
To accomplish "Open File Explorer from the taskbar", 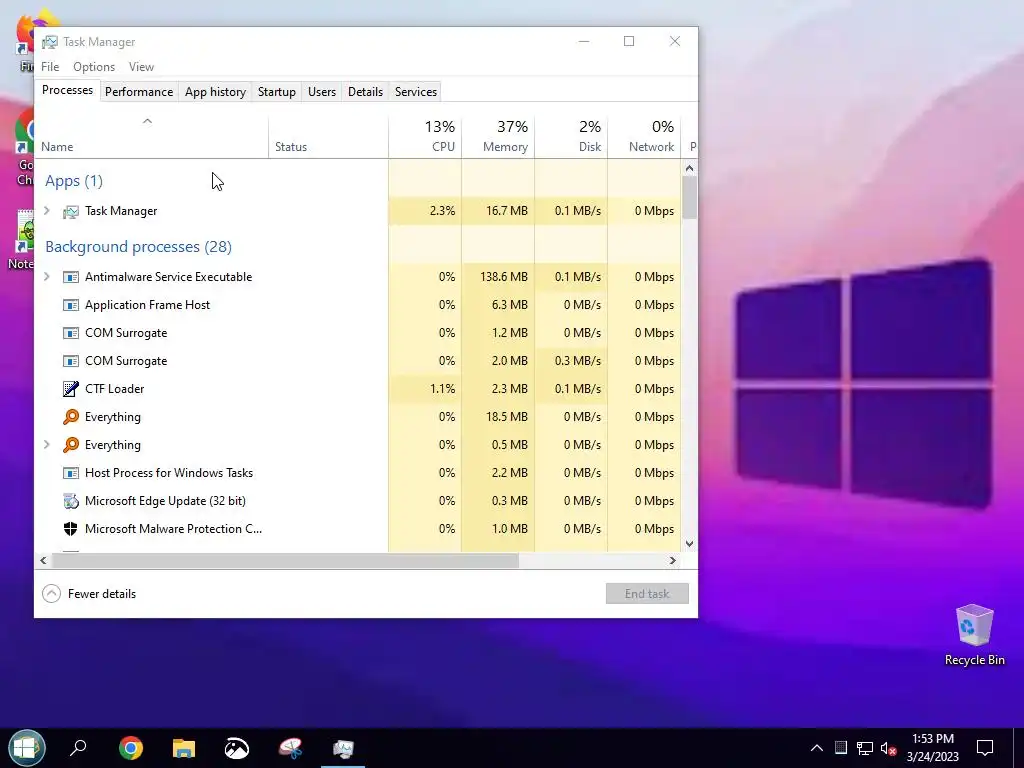I will 184,748.
